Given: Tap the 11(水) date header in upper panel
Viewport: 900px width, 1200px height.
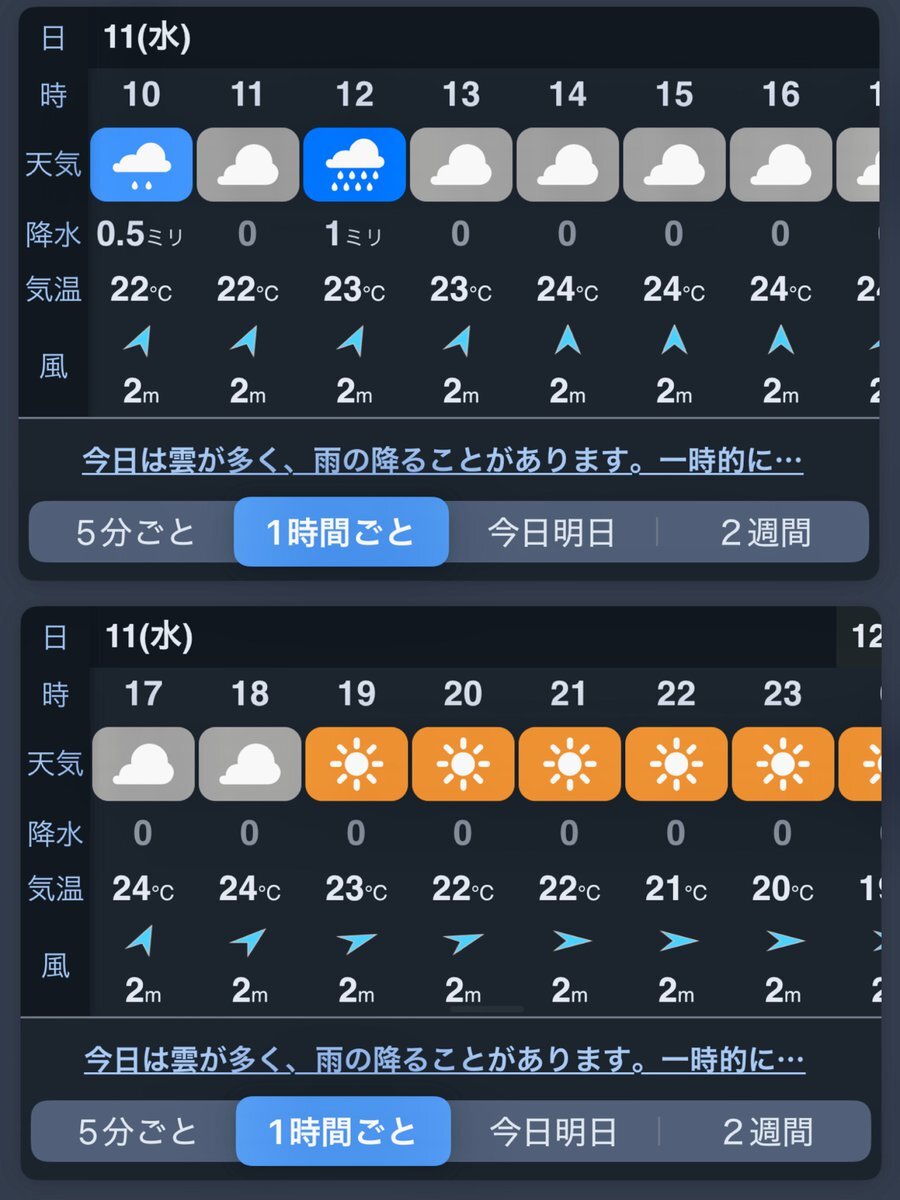Looking at the screenshot, I should [146, 37].
